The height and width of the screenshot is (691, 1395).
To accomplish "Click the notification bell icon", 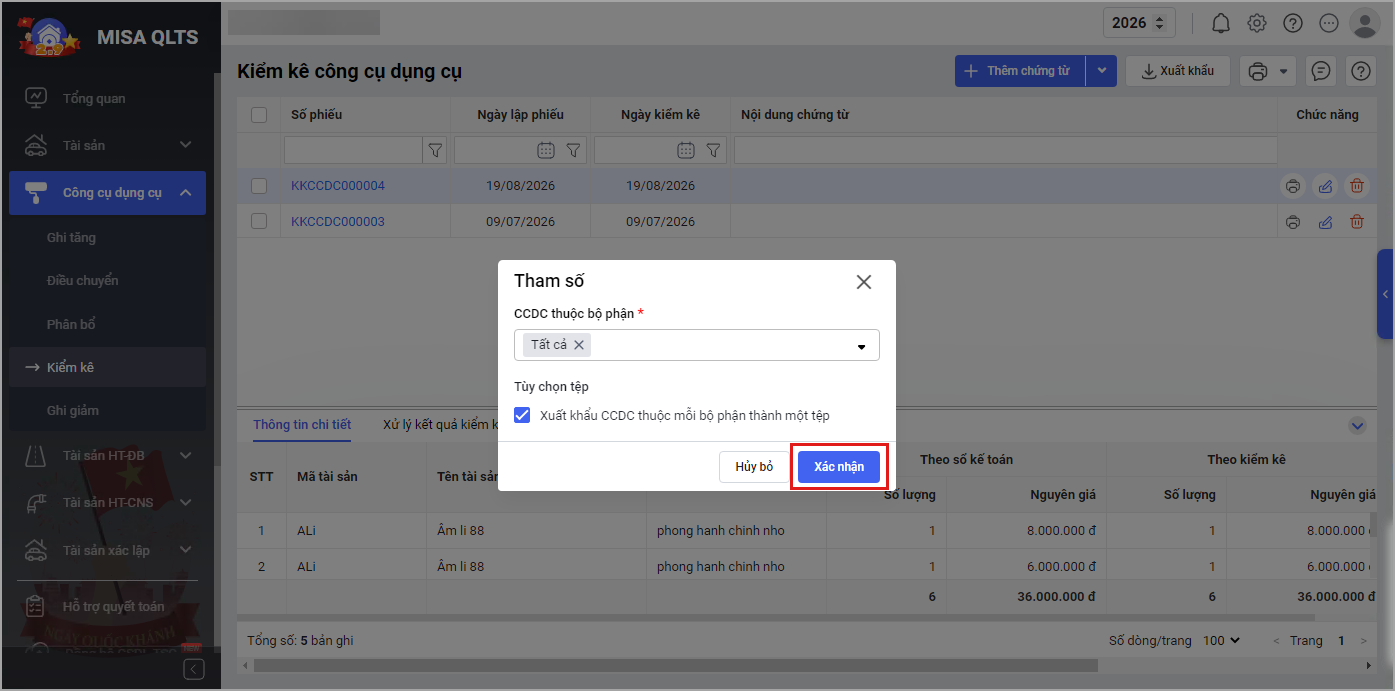I will 1221,23.
